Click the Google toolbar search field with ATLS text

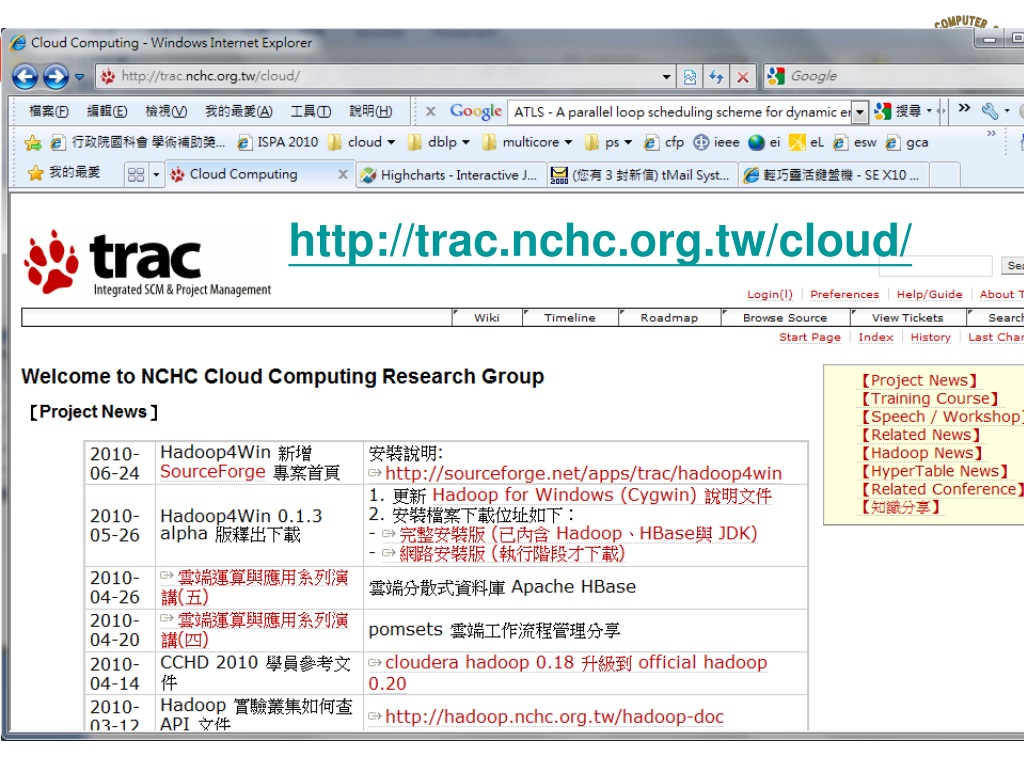click(x=682, y=112)
